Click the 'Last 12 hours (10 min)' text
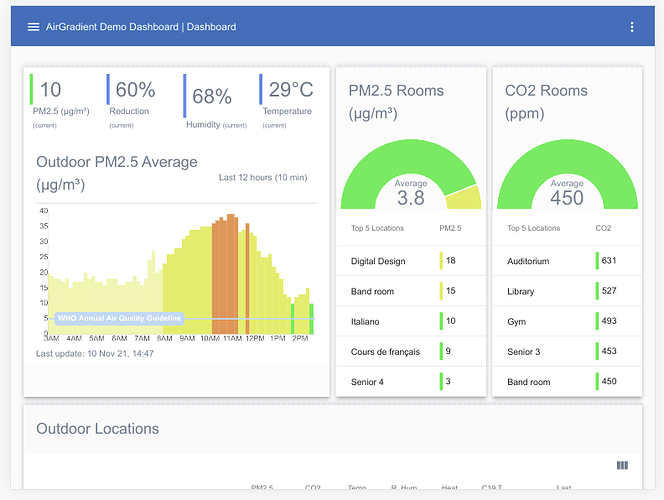The height and width of the screenshot is (500, 664). coord(263,177)
